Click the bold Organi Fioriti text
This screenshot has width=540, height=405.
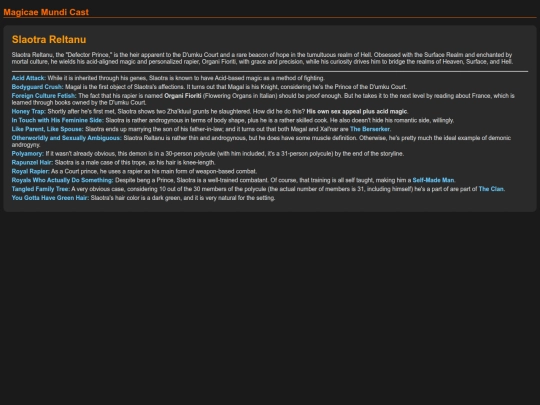(183, 96)
